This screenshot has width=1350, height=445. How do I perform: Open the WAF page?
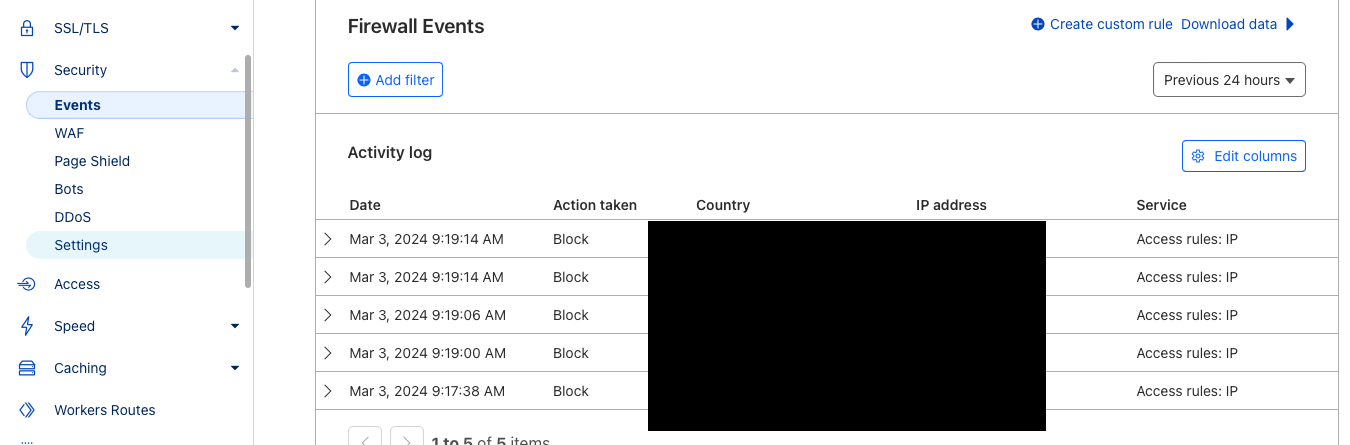coord(69,133)
